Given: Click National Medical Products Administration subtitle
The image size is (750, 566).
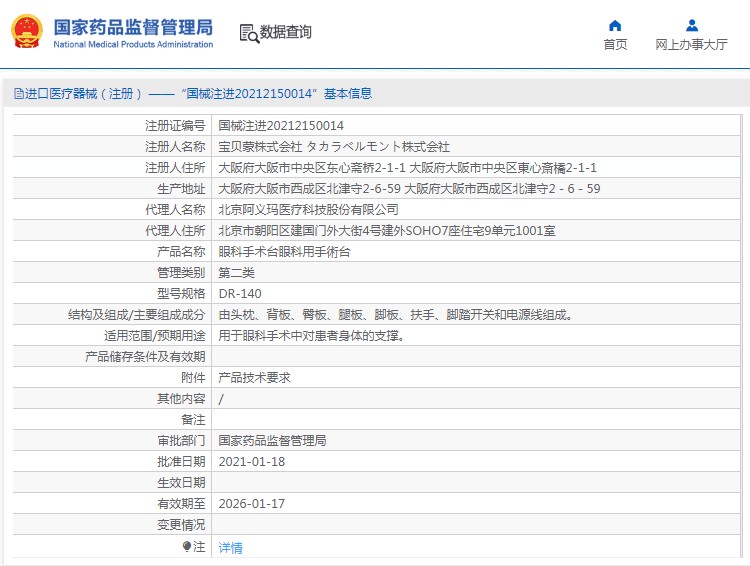Looking at the screenshot, I should (x=133, y=44).
